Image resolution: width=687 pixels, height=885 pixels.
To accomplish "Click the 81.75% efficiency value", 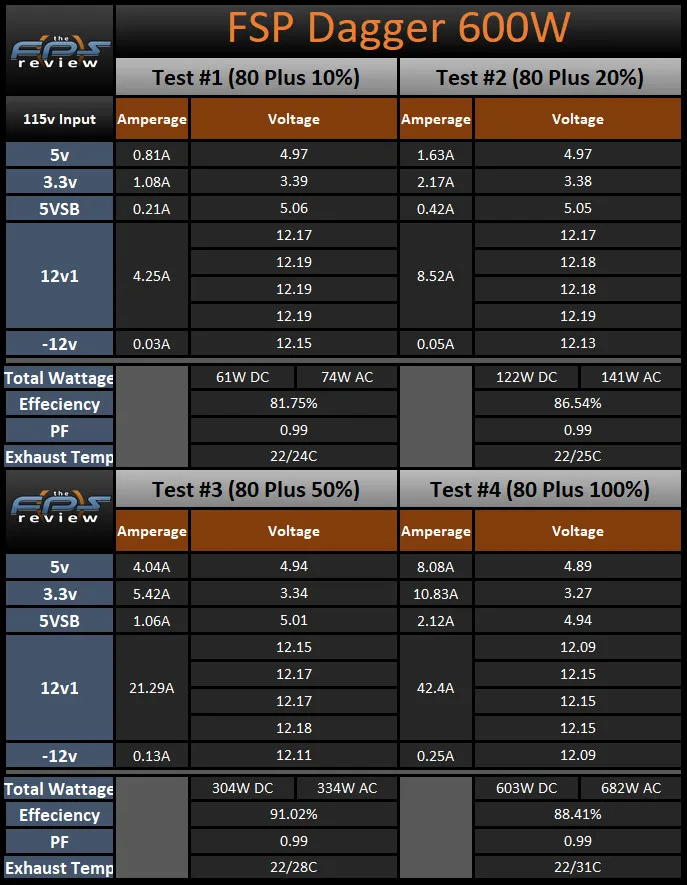I will 294,404.
